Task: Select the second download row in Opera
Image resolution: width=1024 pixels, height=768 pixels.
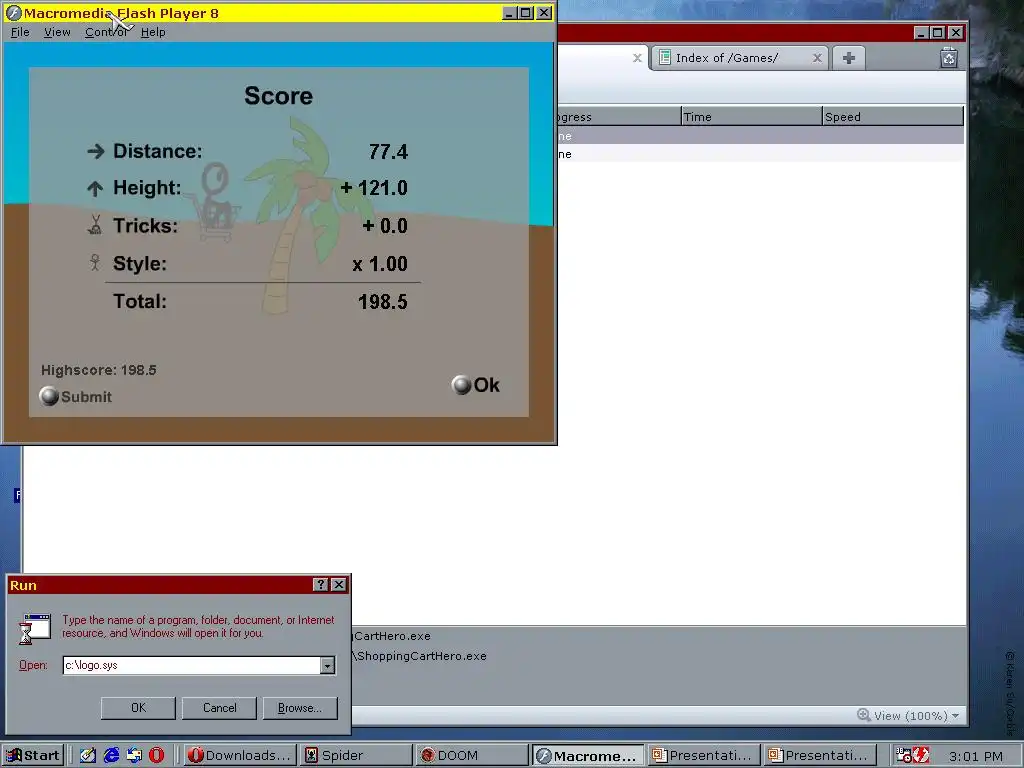Action: [761, 154]
